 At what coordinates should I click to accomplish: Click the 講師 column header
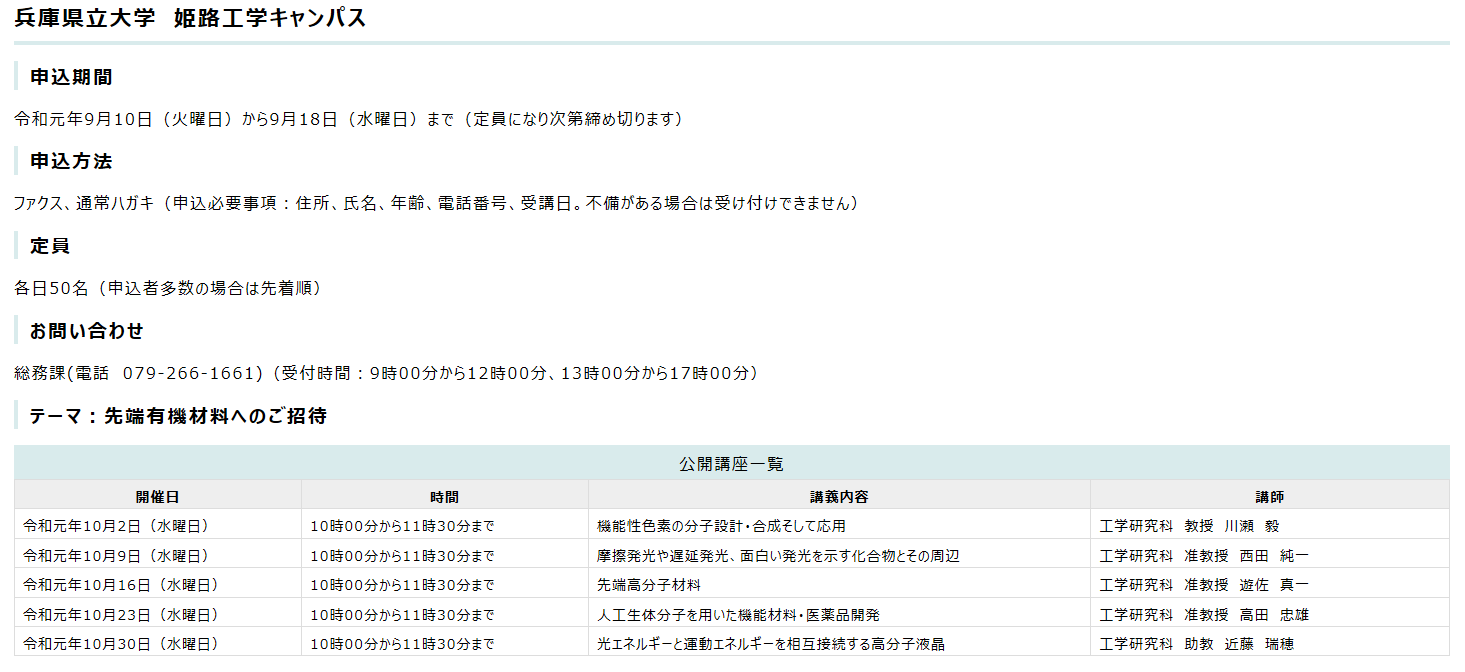coord(1270,496)
